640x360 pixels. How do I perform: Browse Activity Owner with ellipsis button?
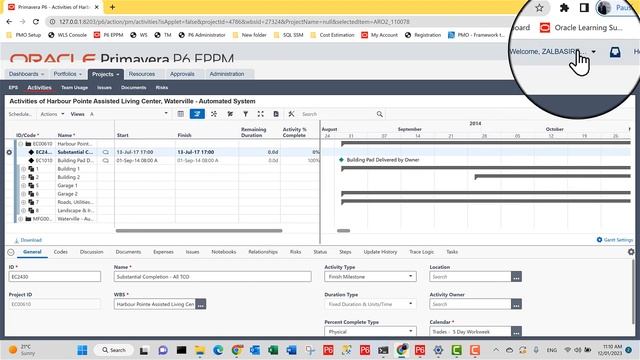click(x=516, y=304)
